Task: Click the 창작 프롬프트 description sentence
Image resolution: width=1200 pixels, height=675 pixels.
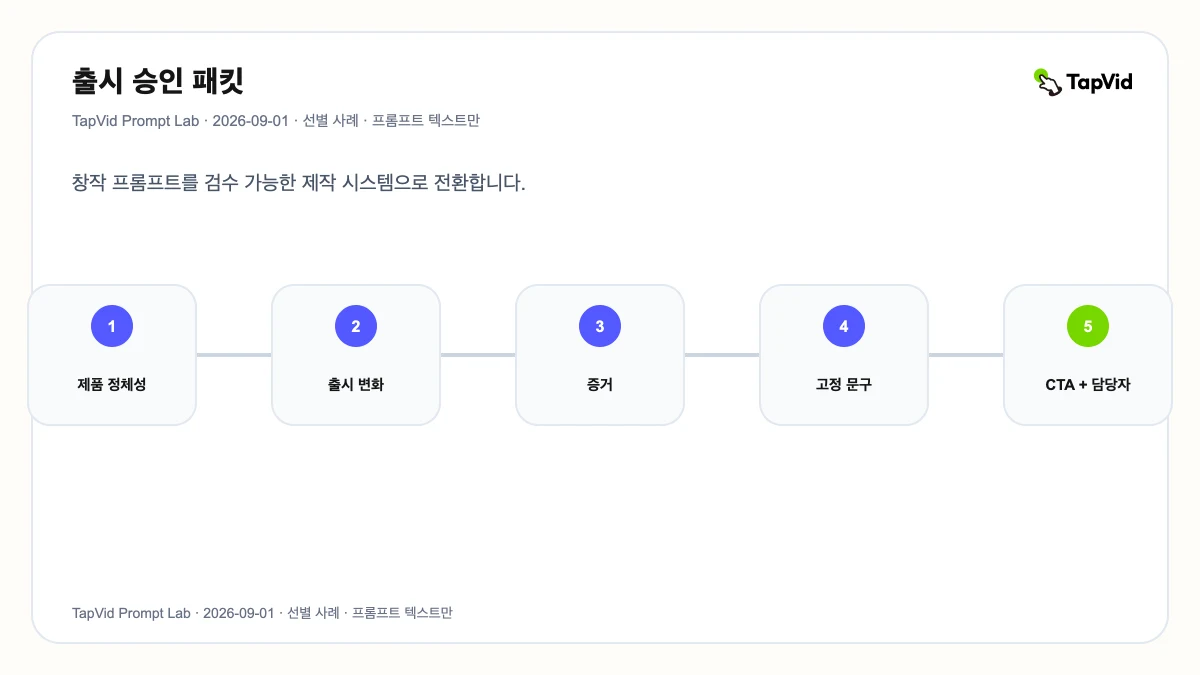Action: 299,184
